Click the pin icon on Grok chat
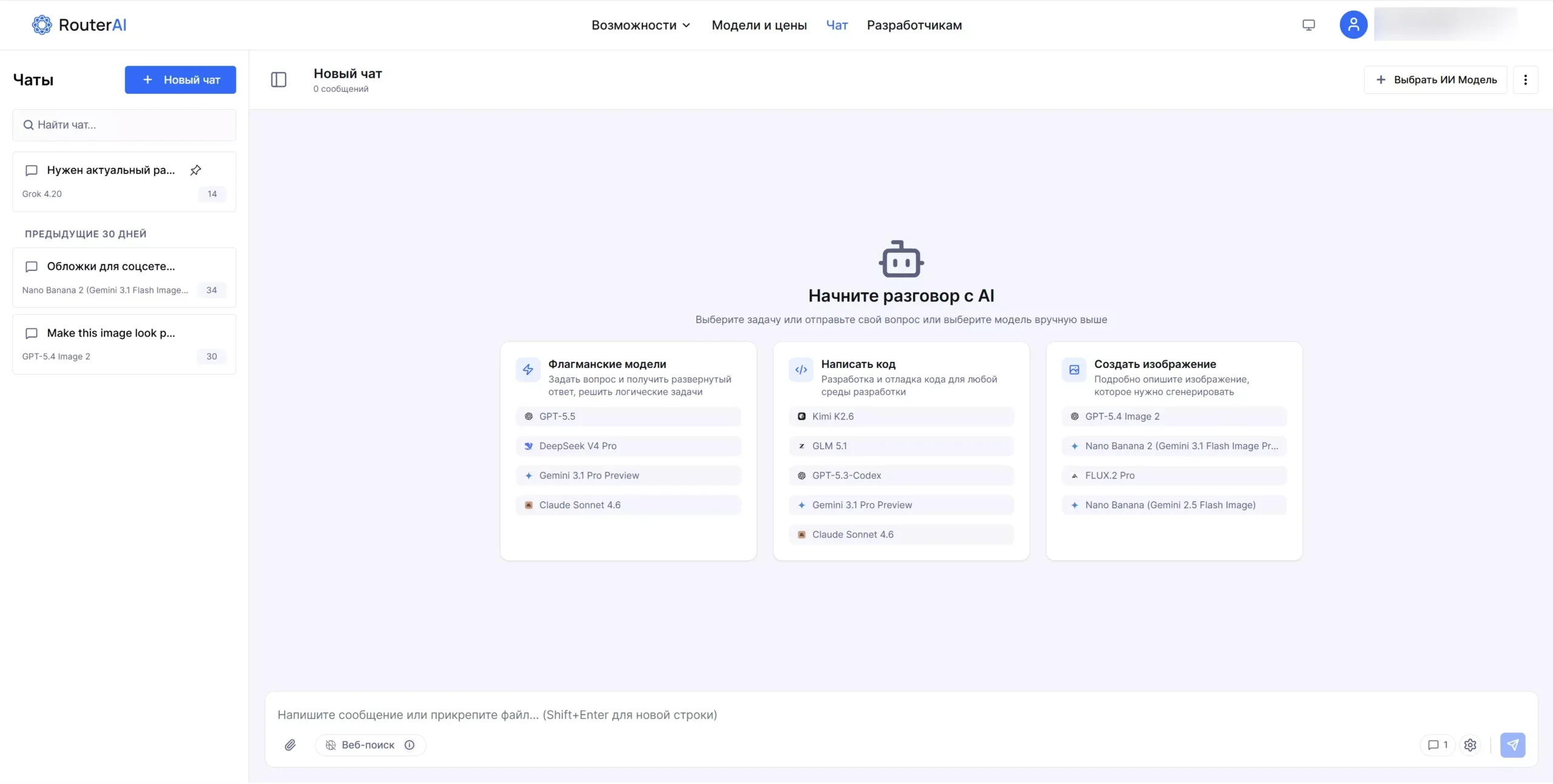This screenshot has height=784, width=1553. pyautogui.click(x=195, y=170)
